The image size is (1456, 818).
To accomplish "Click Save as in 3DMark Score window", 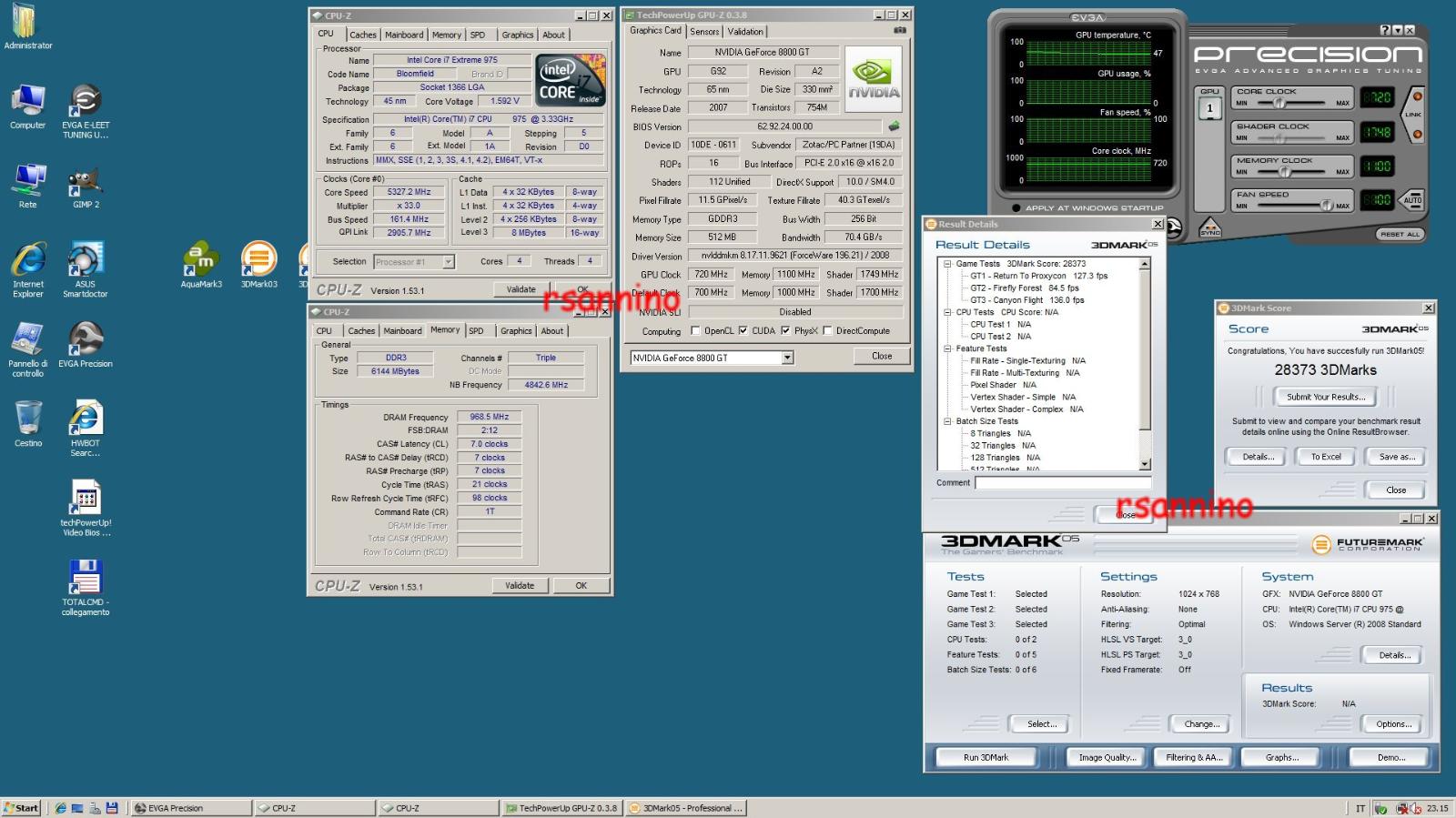I will 1396,457.
